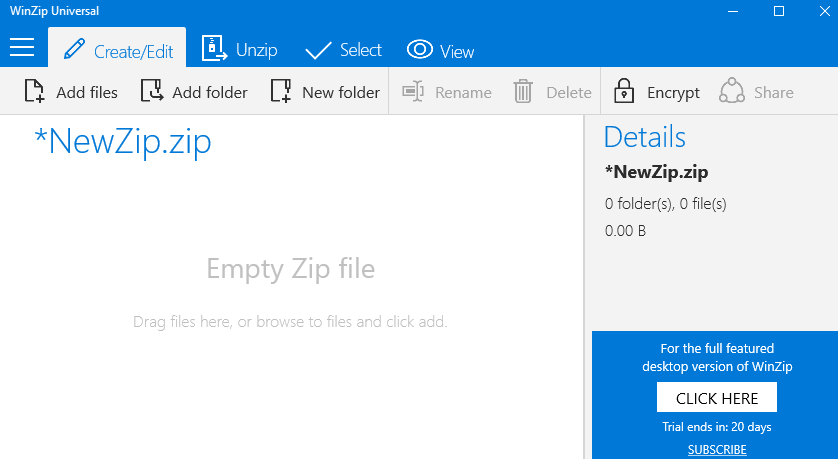The height and width of the screenshot is (459, 838).
Task: Click the Delete trash can icon
Action: pos(523,92)
